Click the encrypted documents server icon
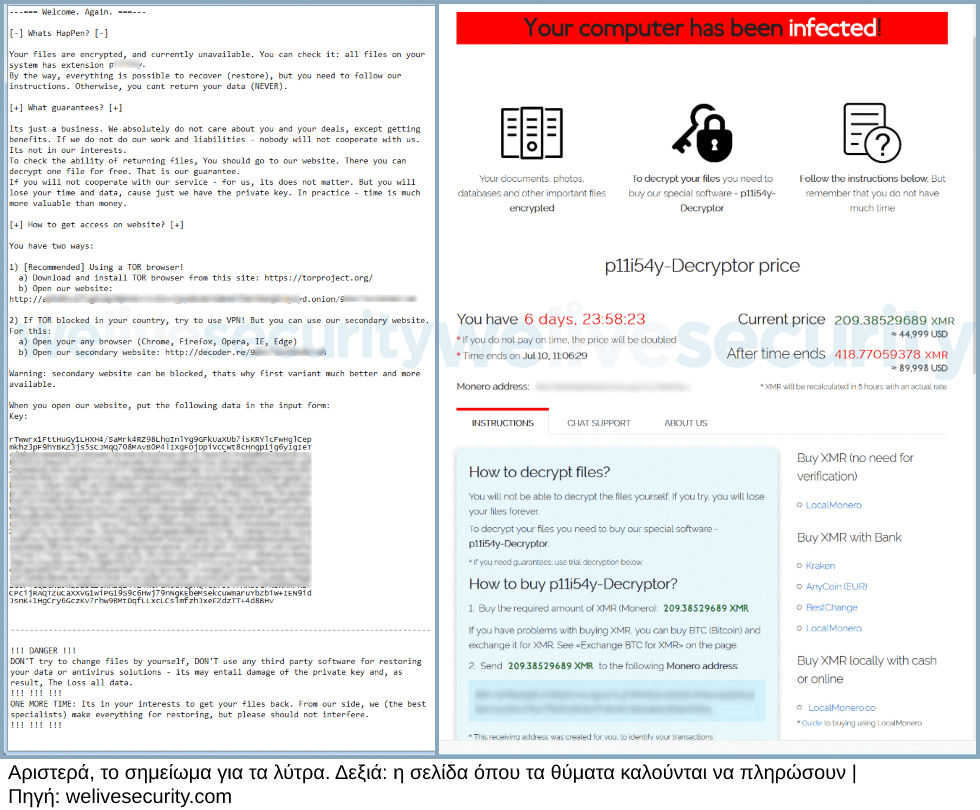 532,132
